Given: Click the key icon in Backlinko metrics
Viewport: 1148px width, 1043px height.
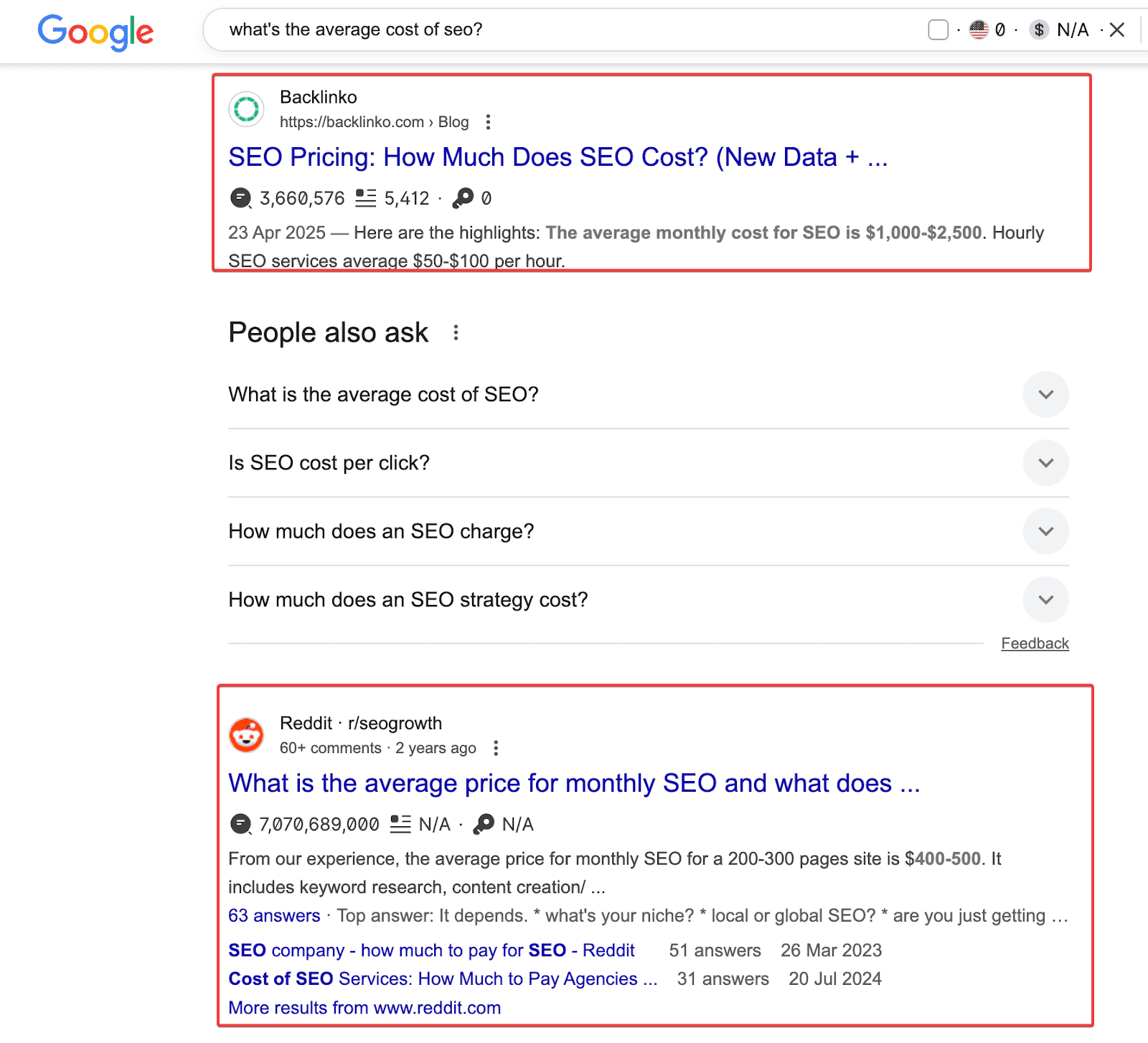Looking at the screenshot, I should 464,197.
